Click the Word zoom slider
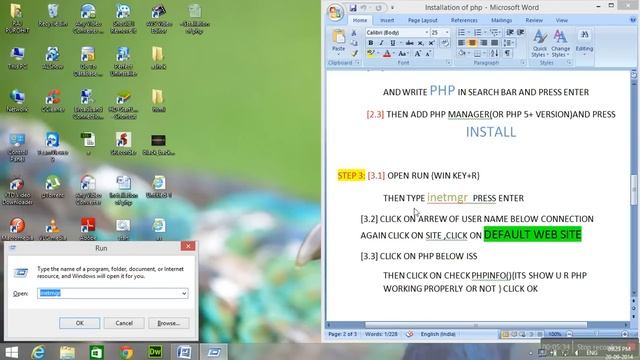Screen dimensions: 640x360 (596, 334)
